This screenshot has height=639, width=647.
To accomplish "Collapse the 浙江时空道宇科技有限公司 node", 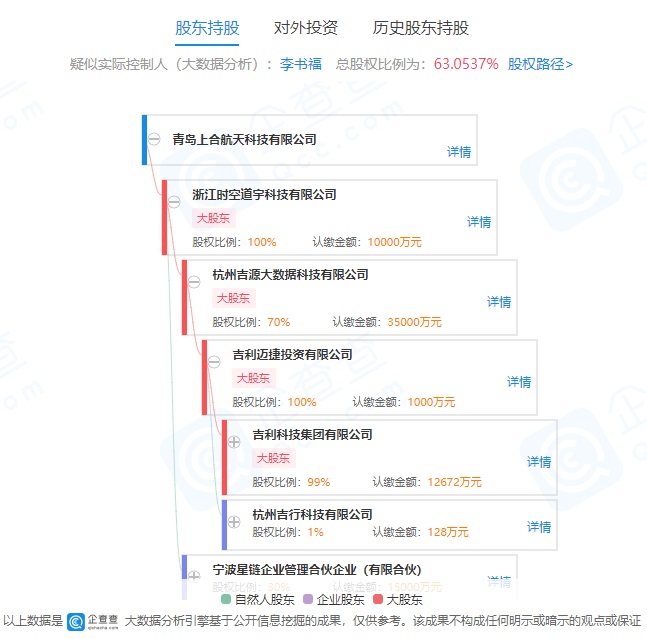I will (174, 202).
